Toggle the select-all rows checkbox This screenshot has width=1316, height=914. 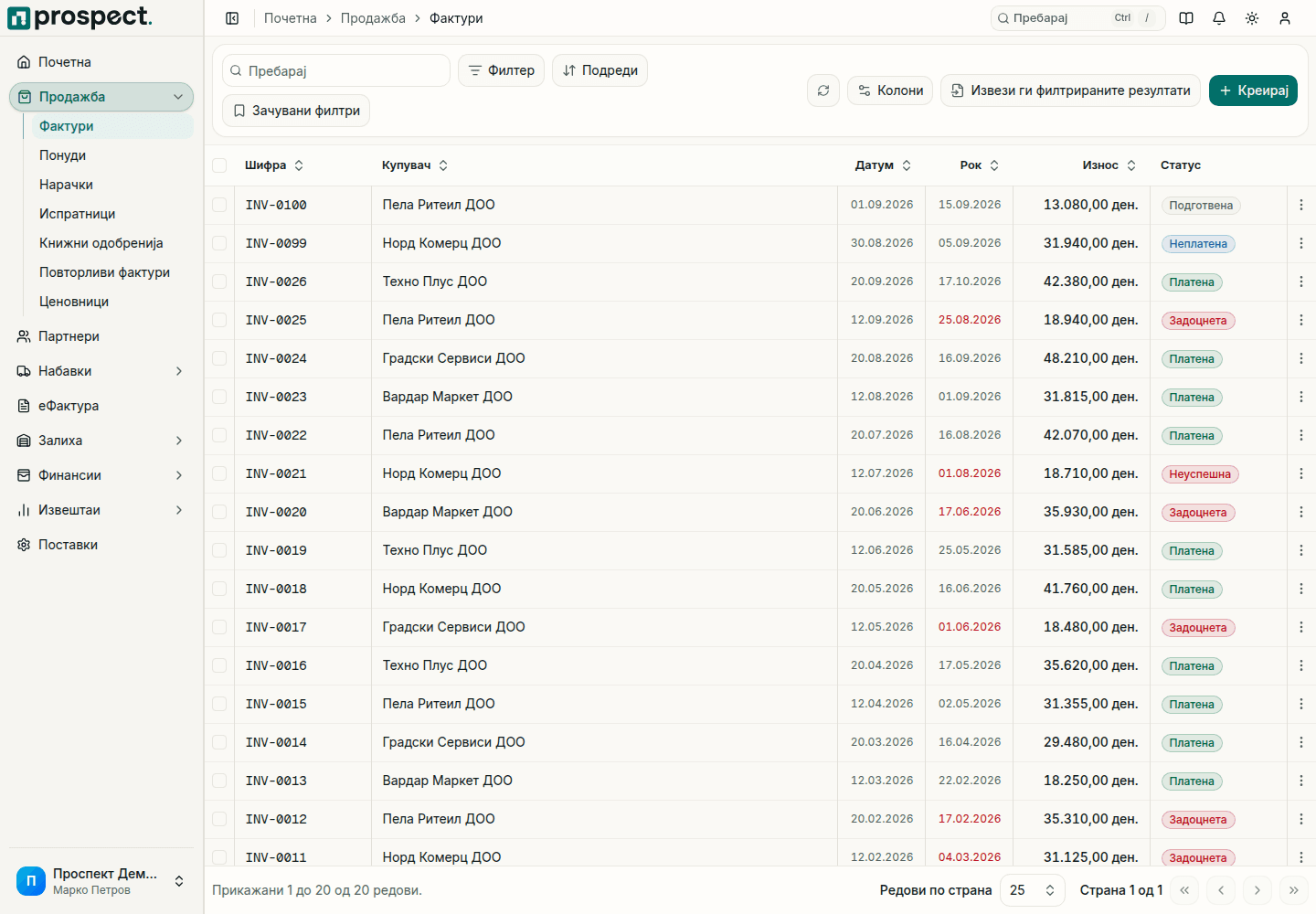coord(219,165)
